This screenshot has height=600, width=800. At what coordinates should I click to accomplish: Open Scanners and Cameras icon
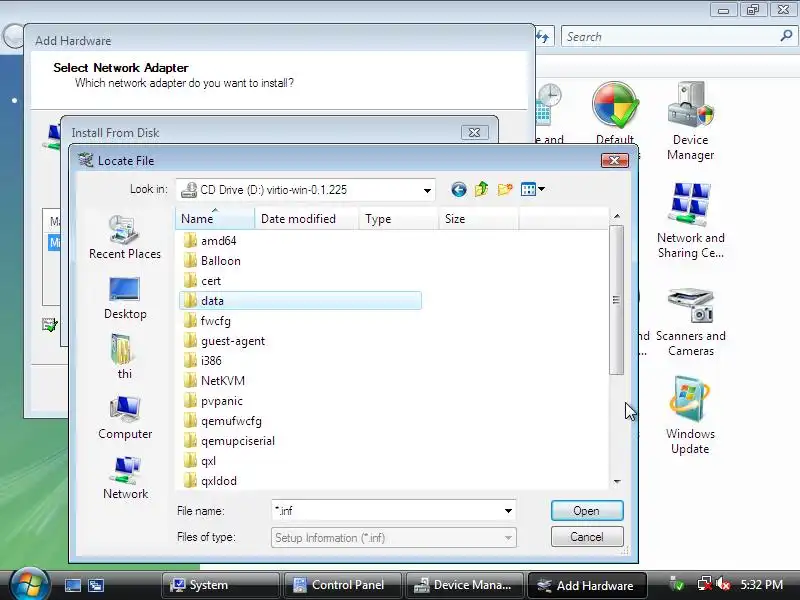690,322
